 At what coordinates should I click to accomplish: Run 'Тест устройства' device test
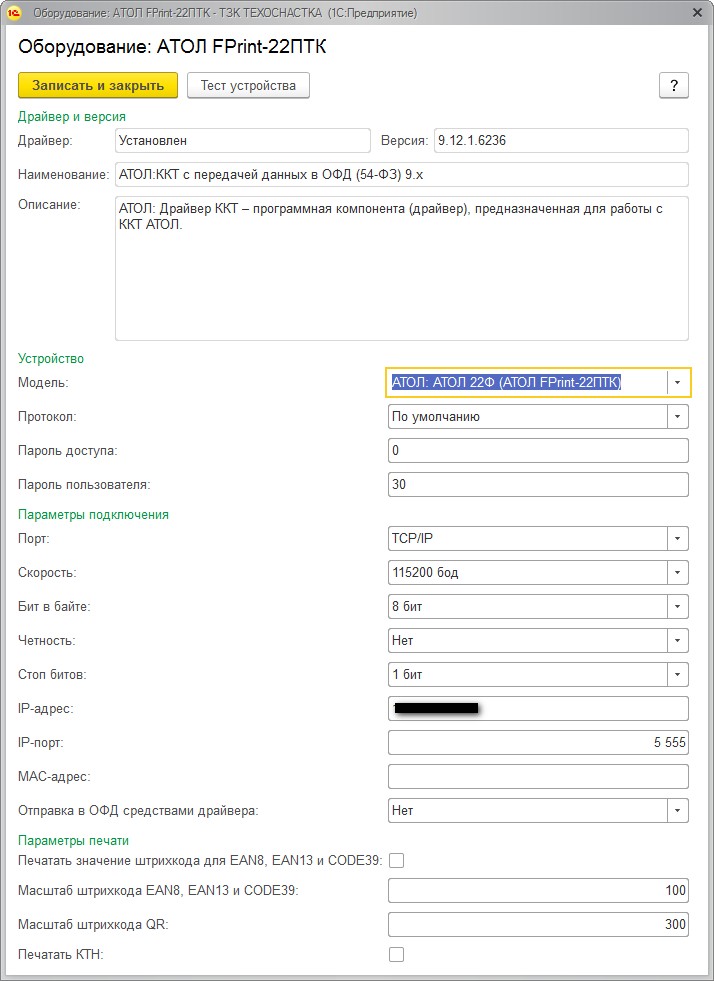pos(248,86)
